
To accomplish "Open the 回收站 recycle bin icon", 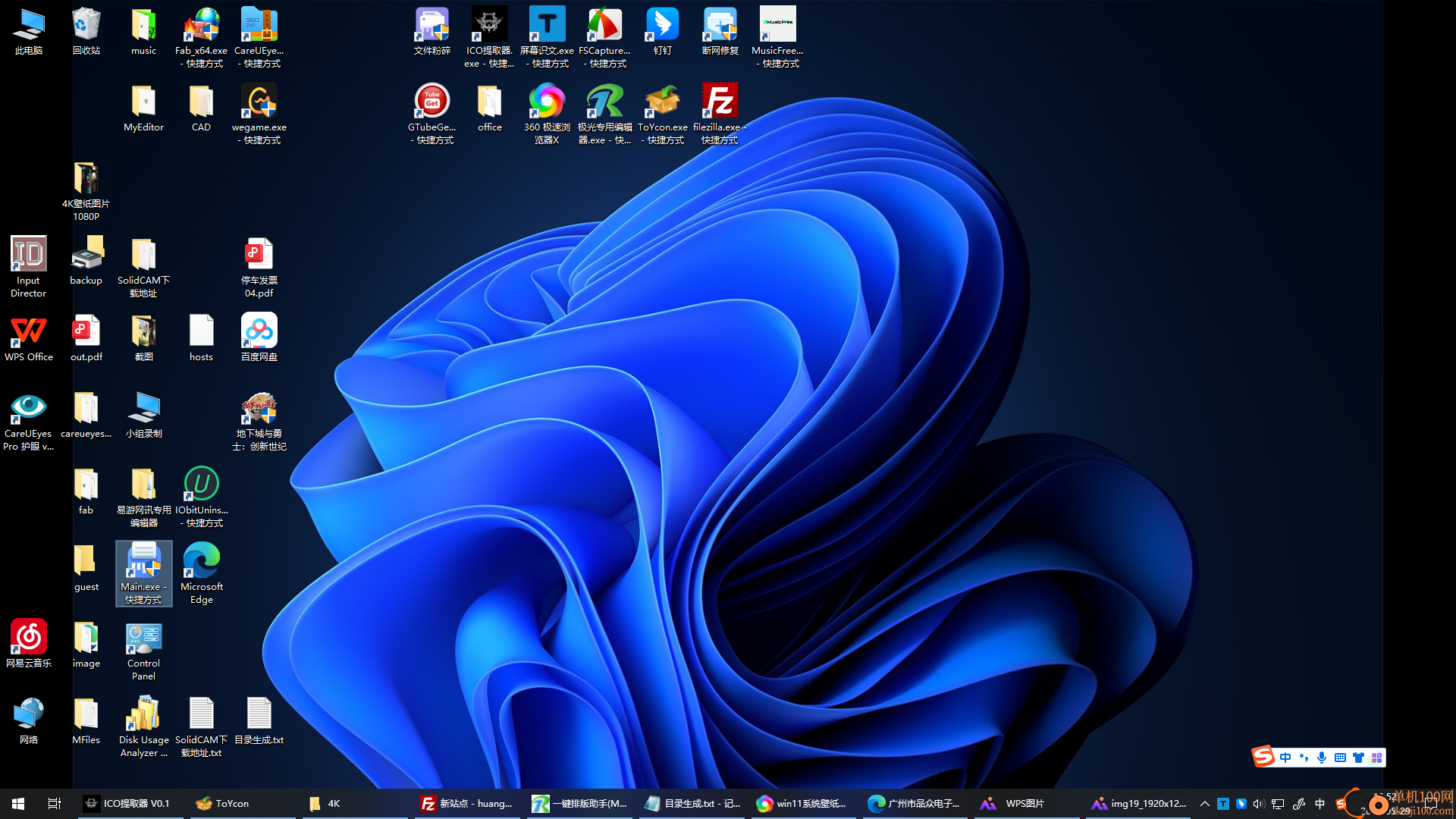I will click(x=86, y=32).
